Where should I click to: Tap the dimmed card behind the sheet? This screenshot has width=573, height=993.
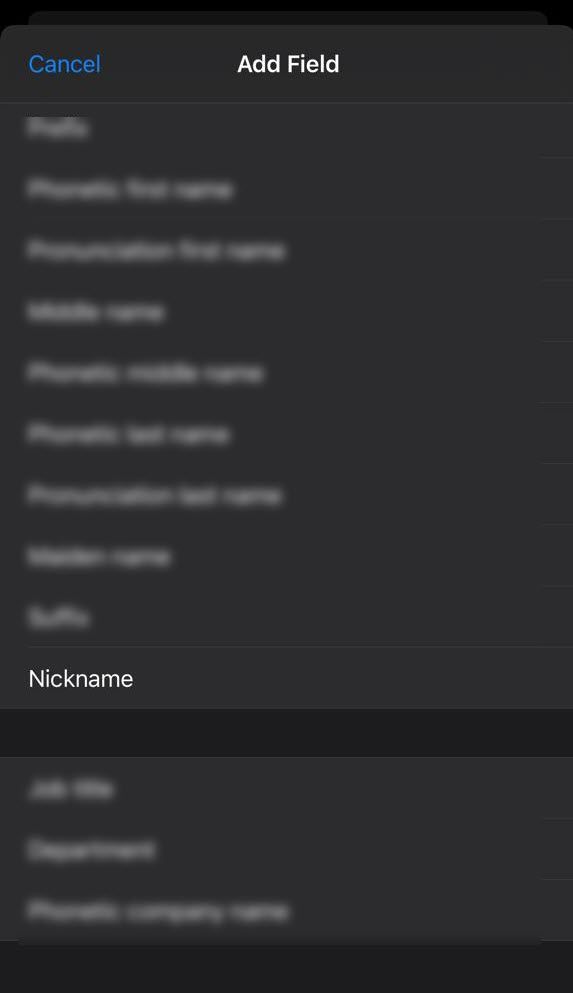tap(288, 18)
